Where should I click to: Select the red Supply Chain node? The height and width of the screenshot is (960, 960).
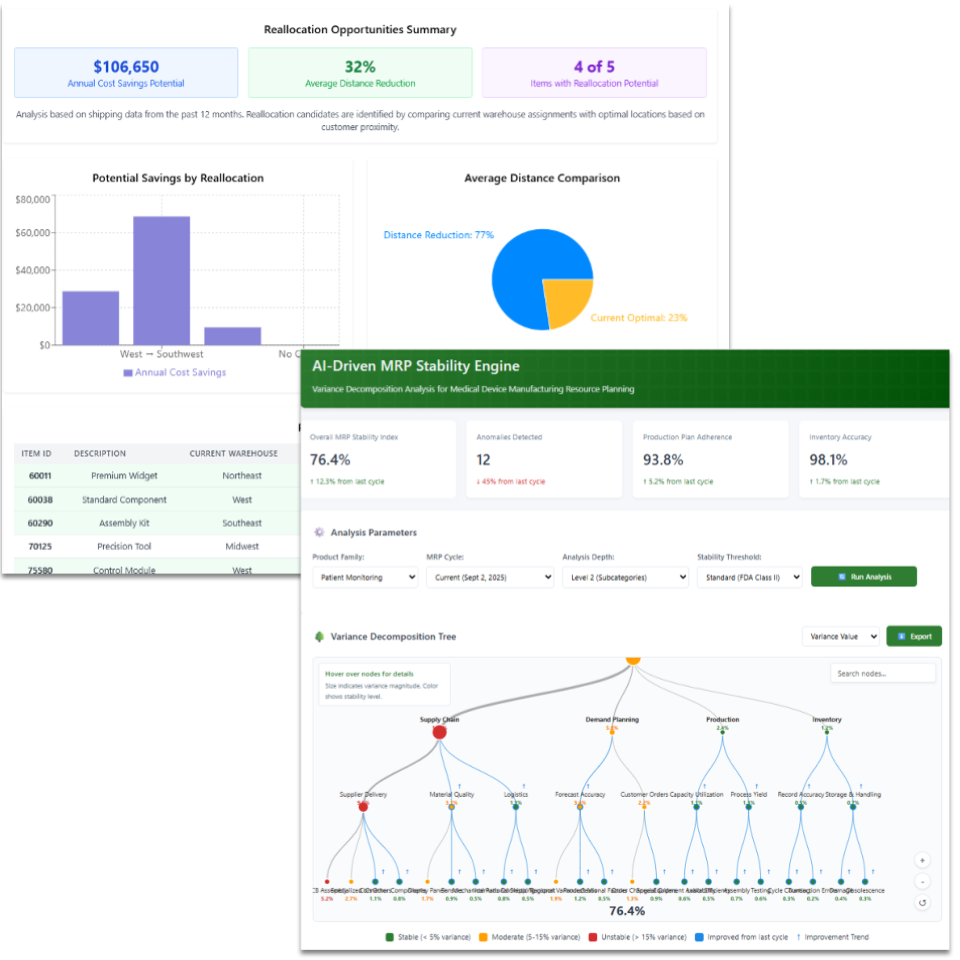[x=440, y=731]
